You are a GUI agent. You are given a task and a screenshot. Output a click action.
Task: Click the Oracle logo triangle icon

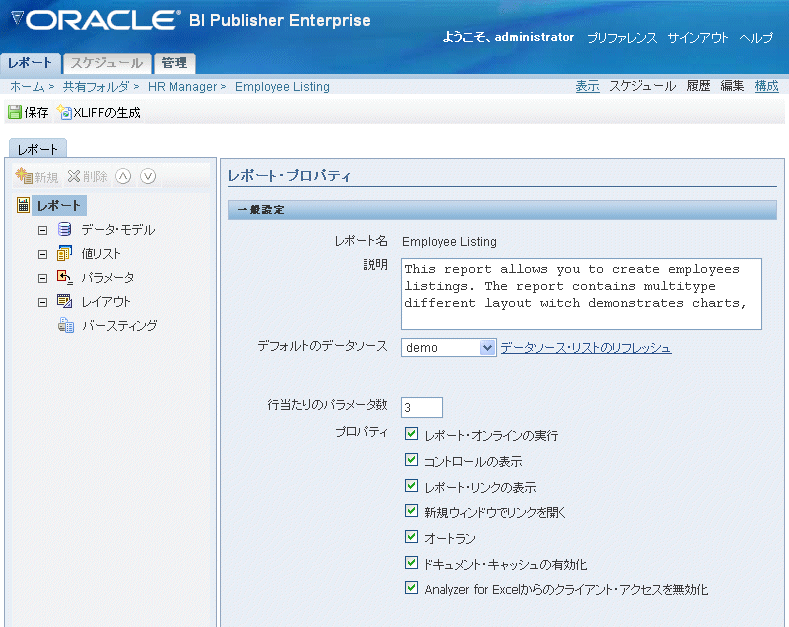pyautogui.click(x=18, y=19)
